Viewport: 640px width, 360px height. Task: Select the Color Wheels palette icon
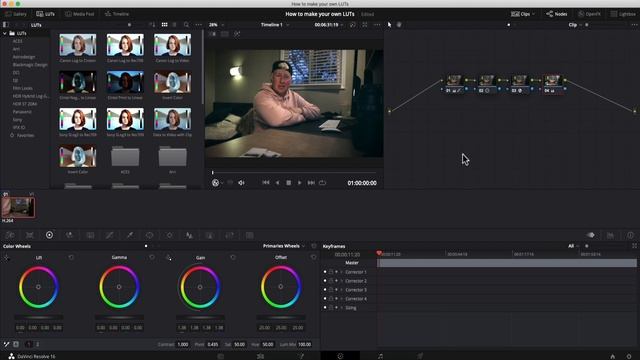click(x=49, y=235)
